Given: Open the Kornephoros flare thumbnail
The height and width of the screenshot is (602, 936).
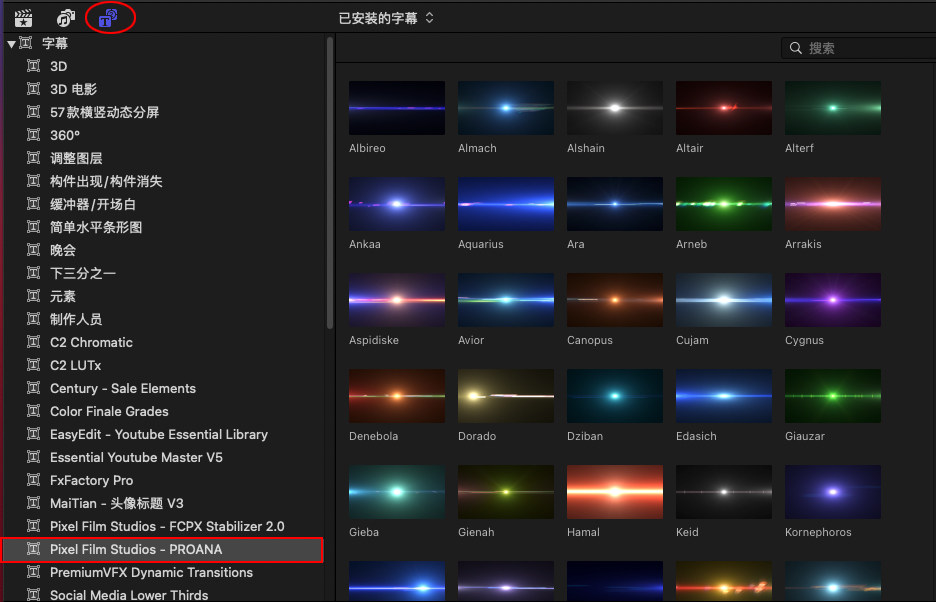Looking at the screenshot, I should [x=833, y=492].
